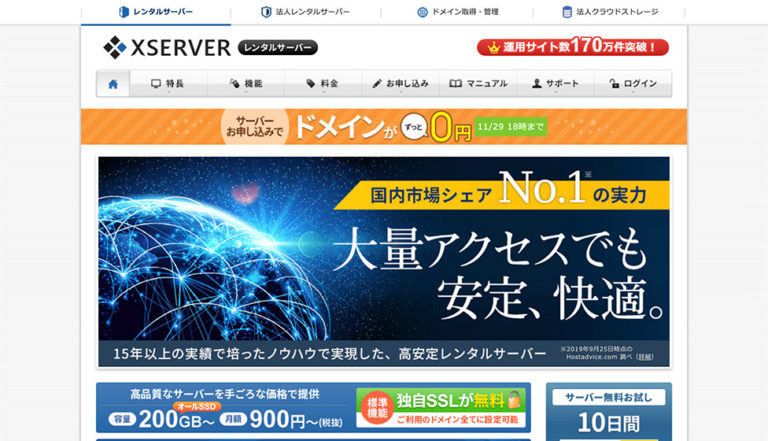
Task: Click the ずっと speech bubble
Action: point(414,127)
